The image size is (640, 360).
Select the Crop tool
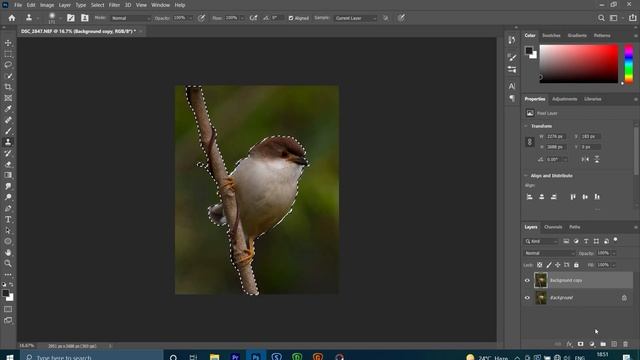point(8,87)
